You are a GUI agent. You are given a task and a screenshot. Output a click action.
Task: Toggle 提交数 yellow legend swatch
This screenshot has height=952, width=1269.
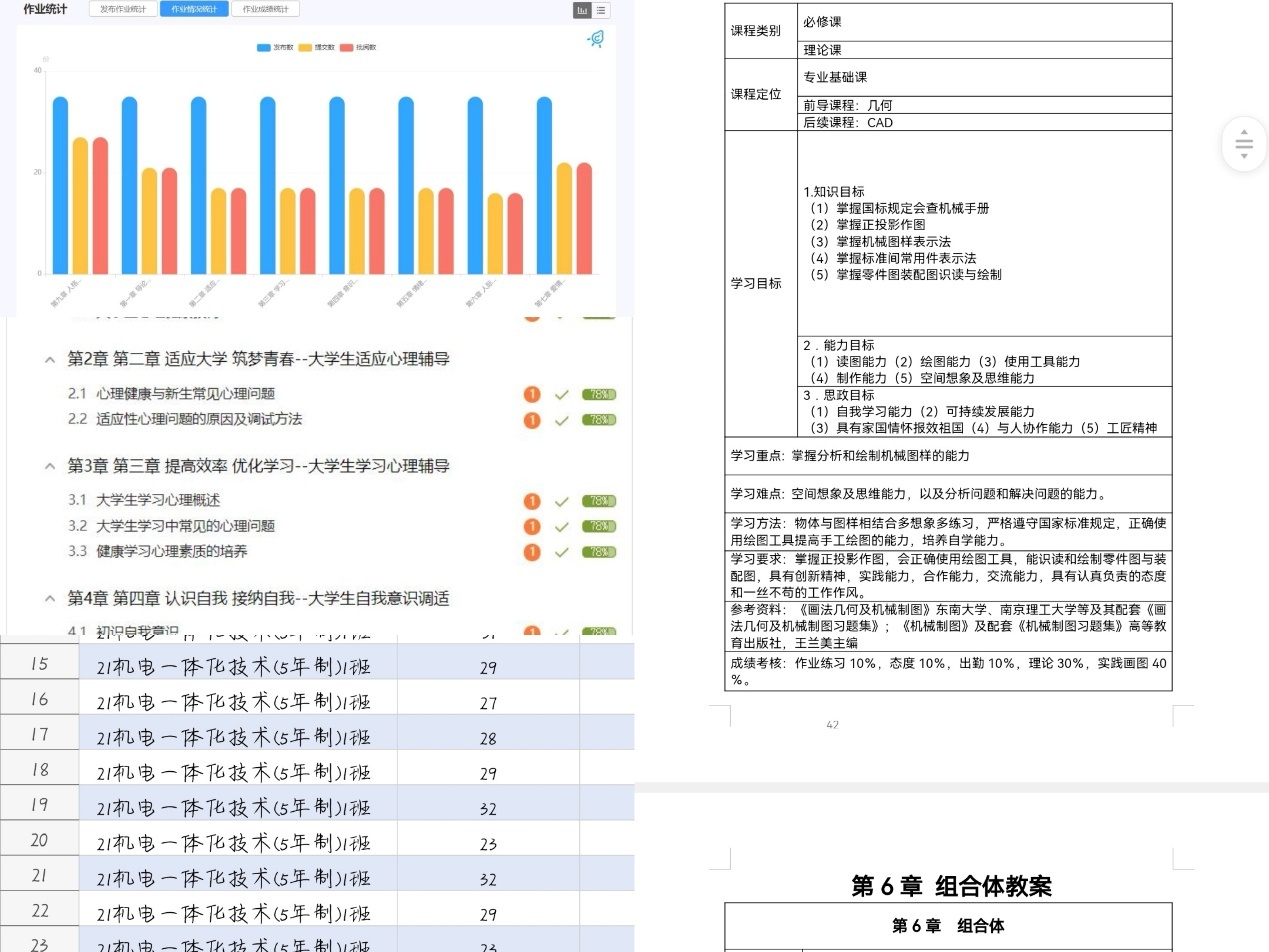(306, 47)
